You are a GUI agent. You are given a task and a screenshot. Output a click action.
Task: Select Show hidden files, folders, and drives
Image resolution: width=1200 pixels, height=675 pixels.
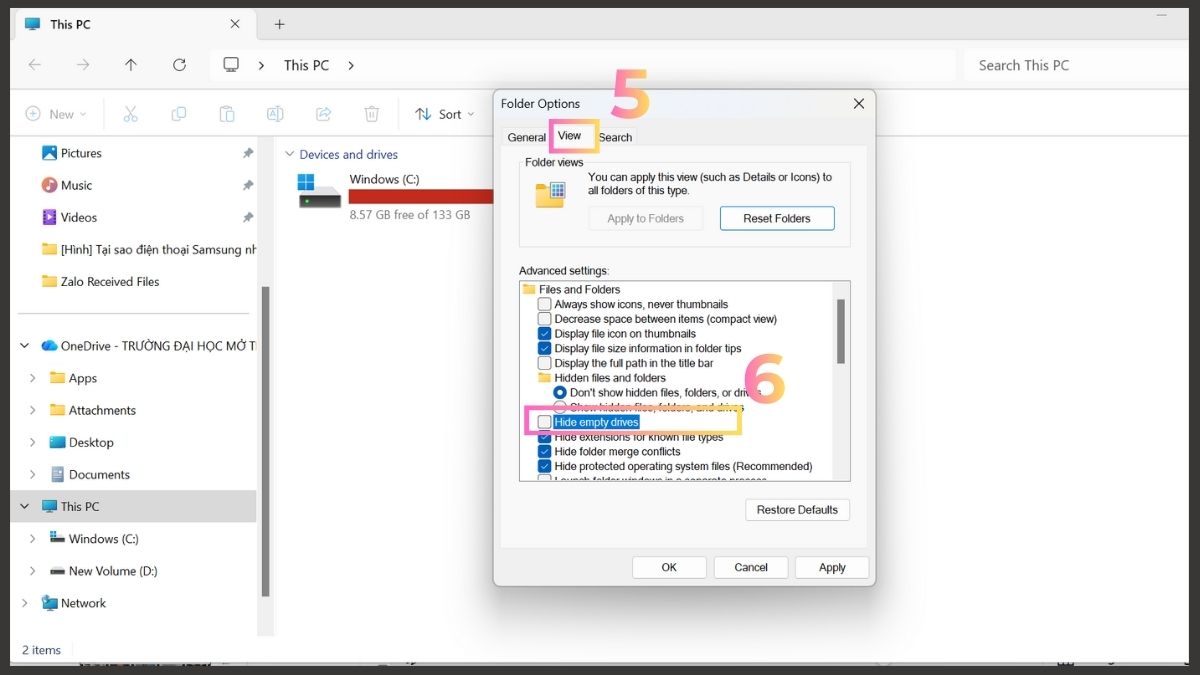[x=559, y=408]
